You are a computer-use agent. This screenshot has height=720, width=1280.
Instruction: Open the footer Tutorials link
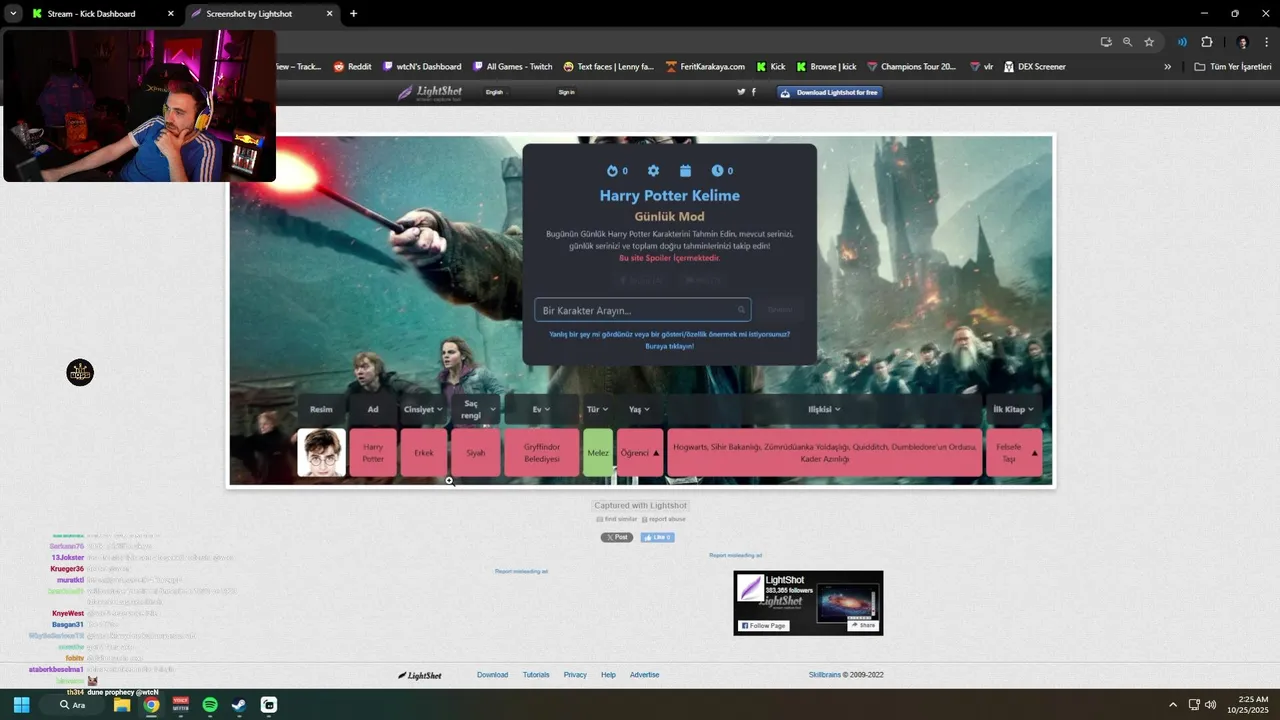point(536,675)
